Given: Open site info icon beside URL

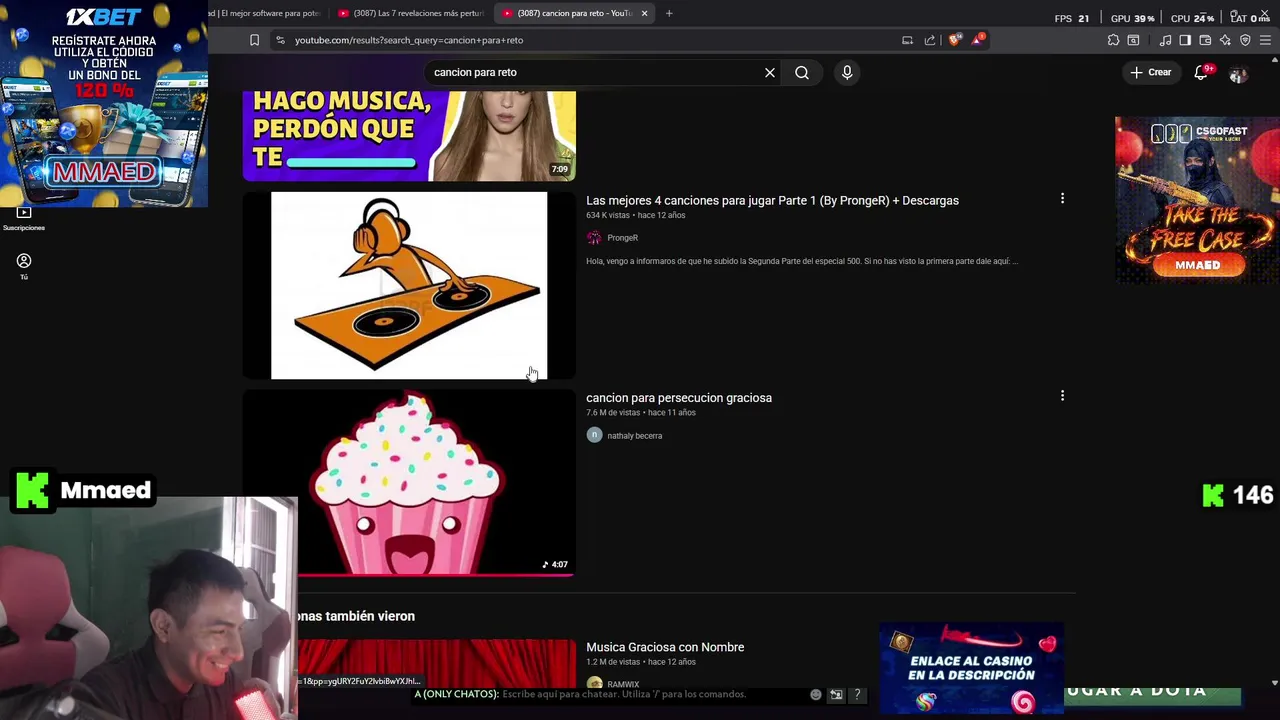Looking at the screenshot, I should (x=280, y=40).
